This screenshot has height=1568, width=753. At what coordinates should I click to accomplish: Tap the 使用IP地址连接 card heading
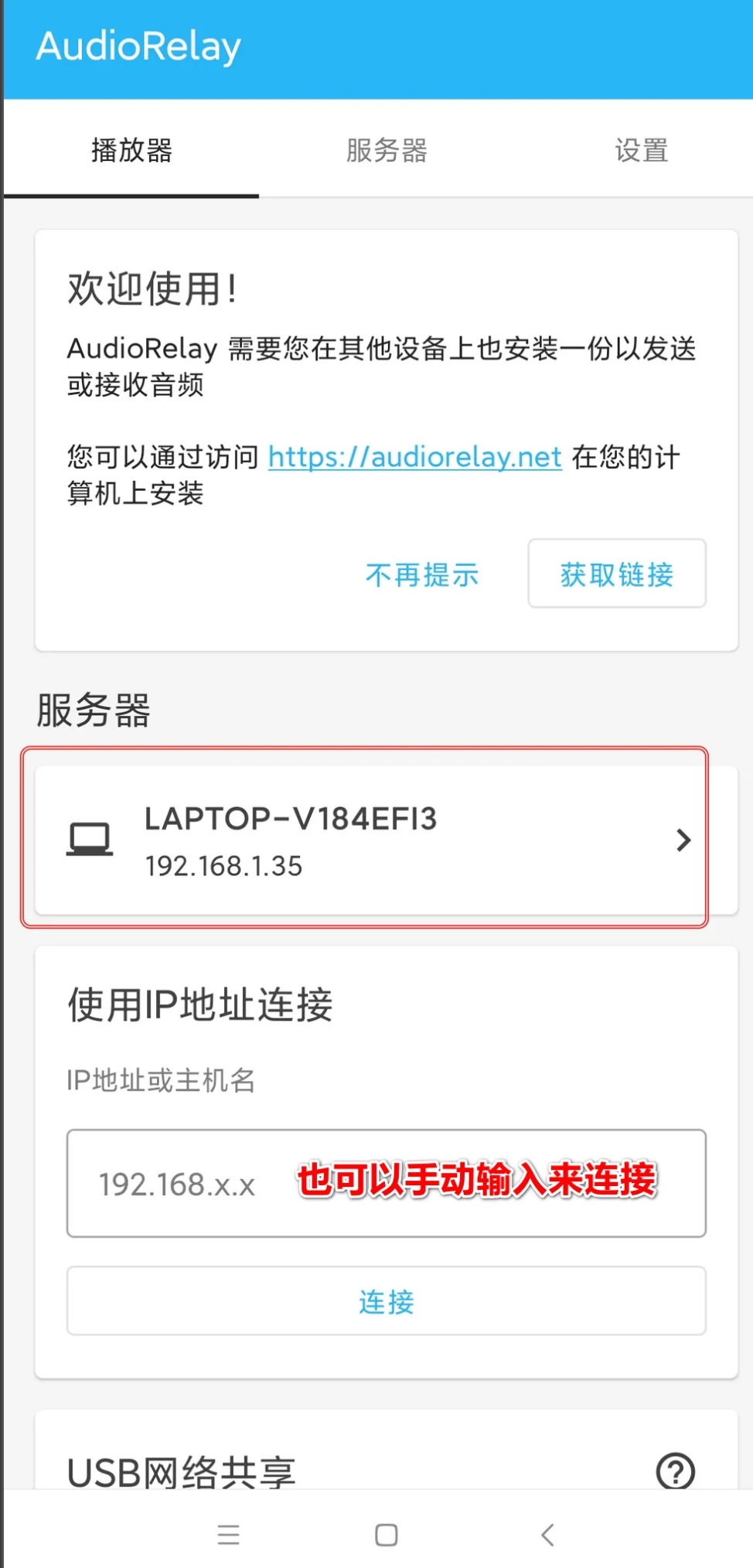(200, 1005)
